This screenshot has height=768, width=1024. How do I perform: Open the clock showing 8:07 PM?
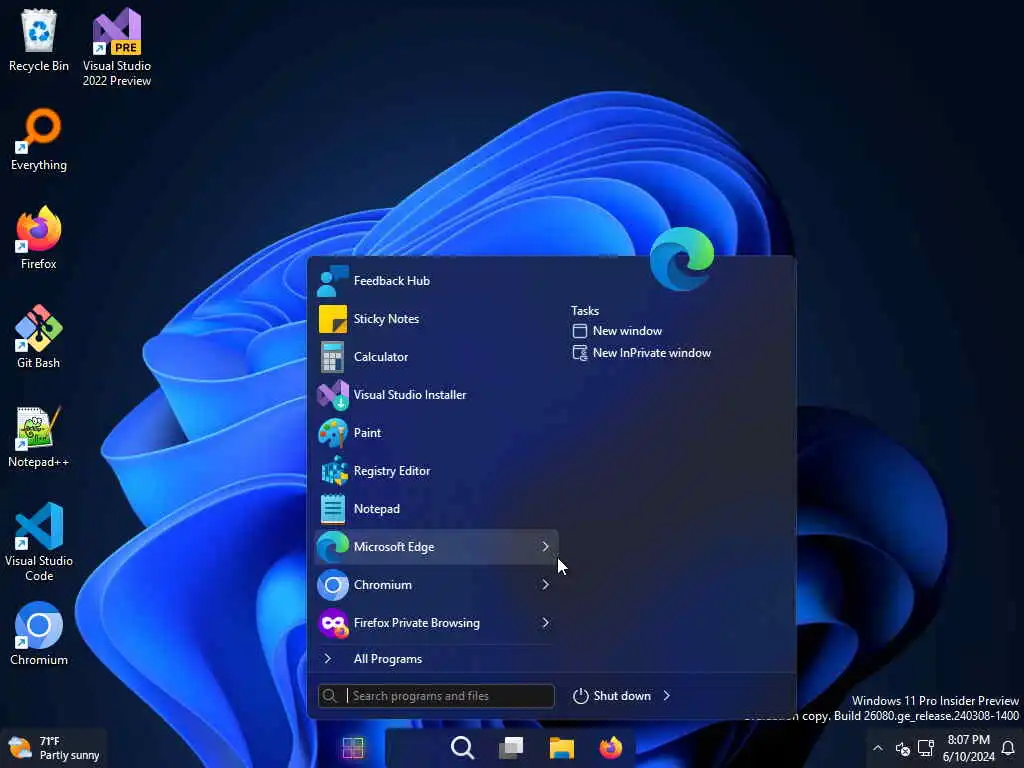click(x=968, y=748)
